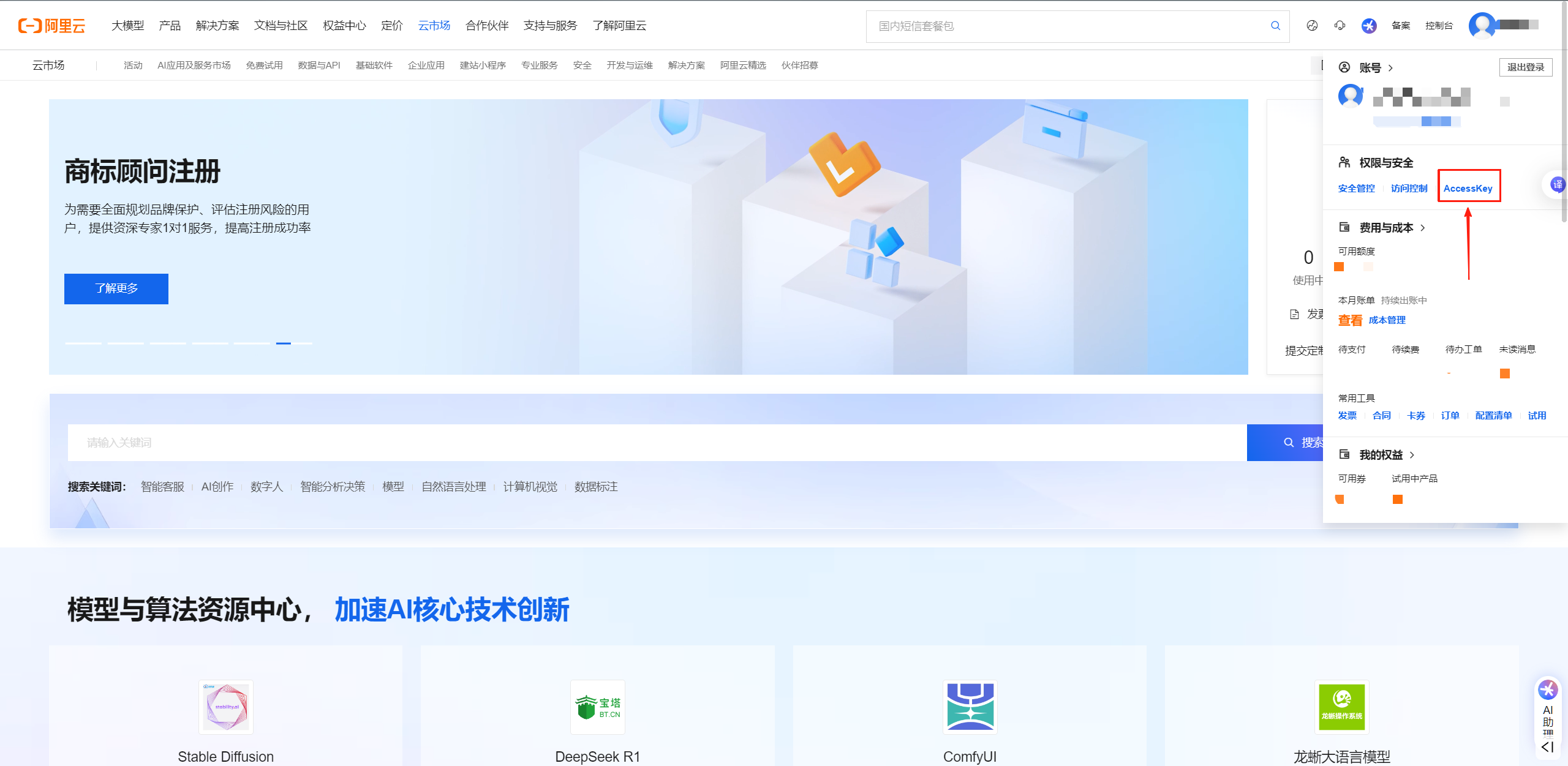Open the AccessKey link
Screen dimensions: 1568x766
click(1468, 189)
